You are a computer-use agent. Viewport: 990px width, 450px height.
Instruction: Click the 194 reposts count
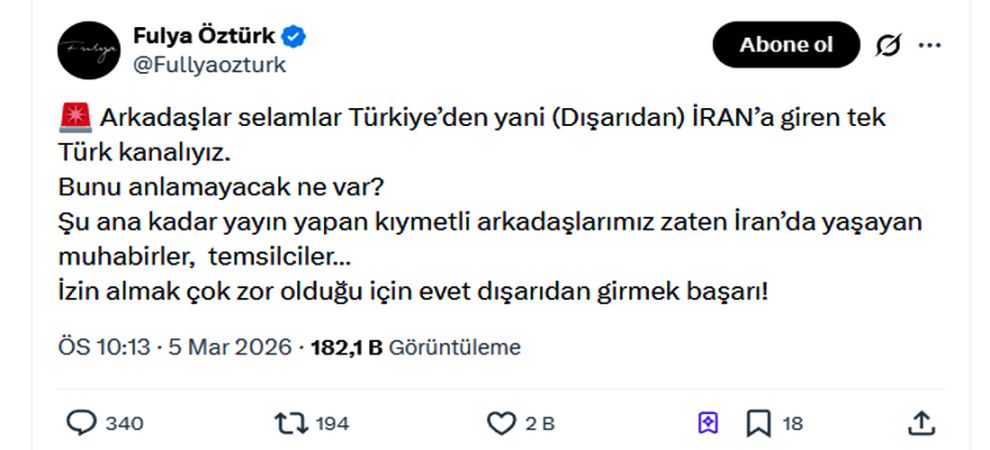point(332,424)
